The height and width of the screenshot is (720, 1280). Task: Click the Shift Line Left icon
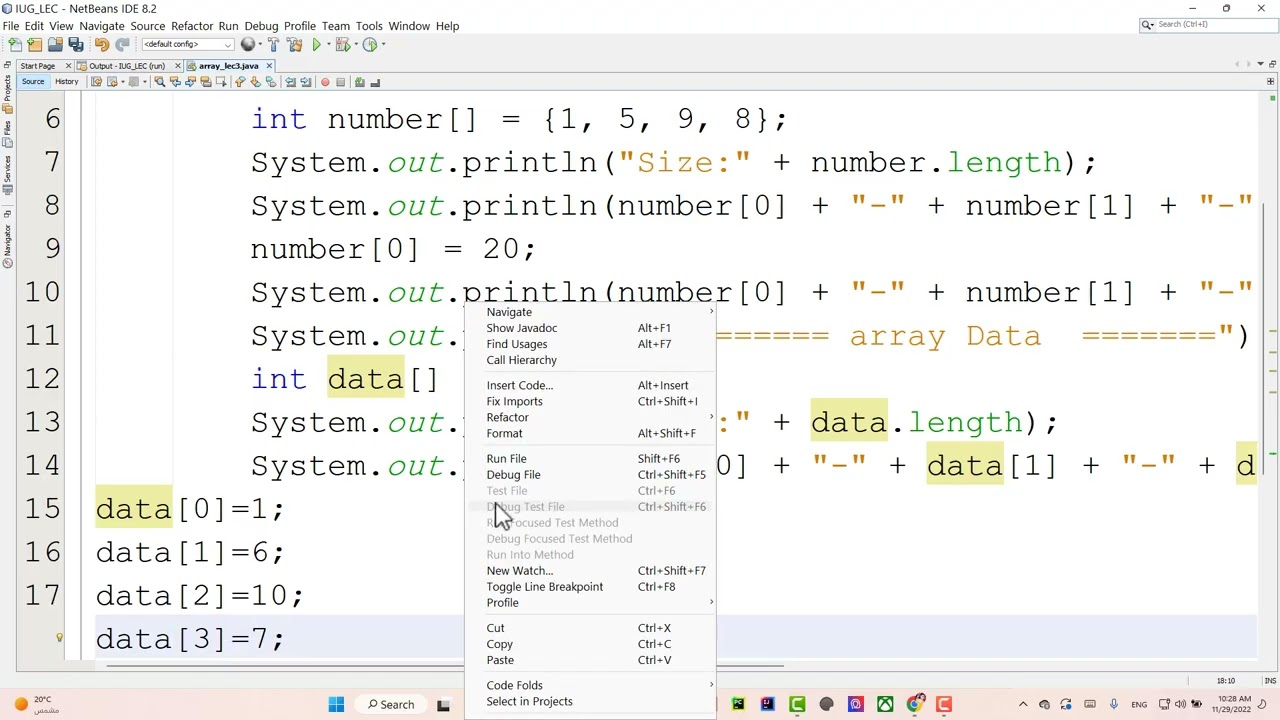(x=290, y=82)
